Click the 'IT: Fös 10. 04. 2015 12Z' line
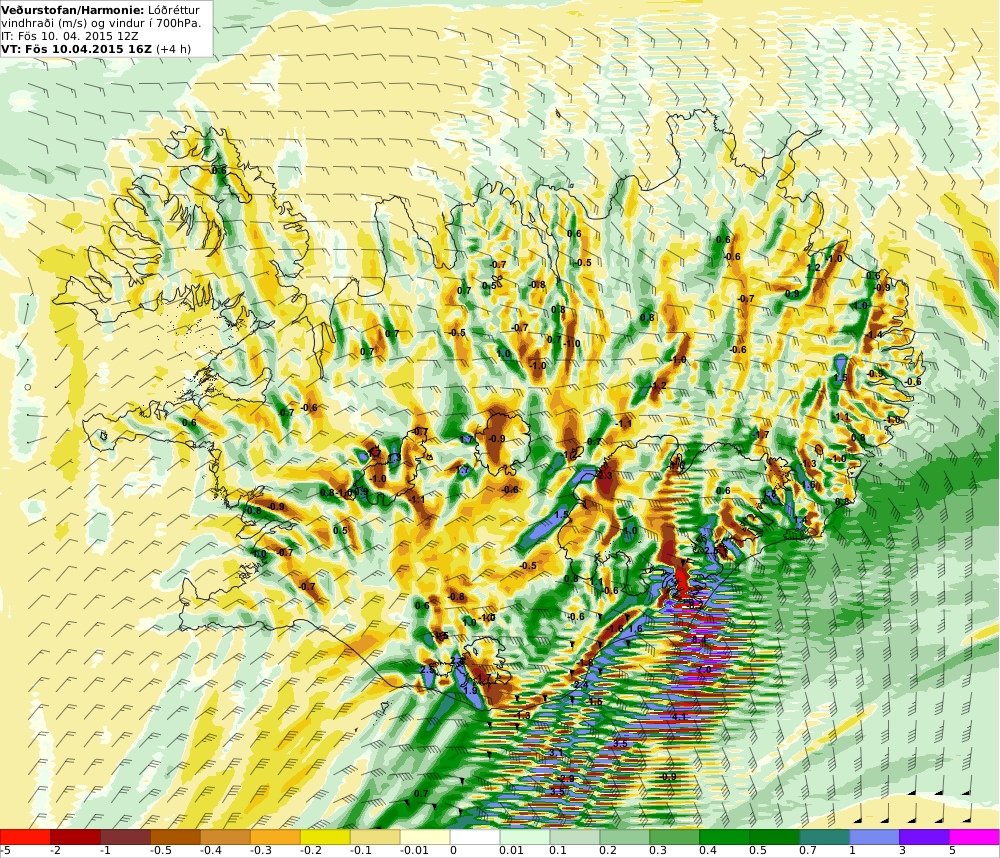1000x858 pixels. pyautogui.click(x=70, y=36)
